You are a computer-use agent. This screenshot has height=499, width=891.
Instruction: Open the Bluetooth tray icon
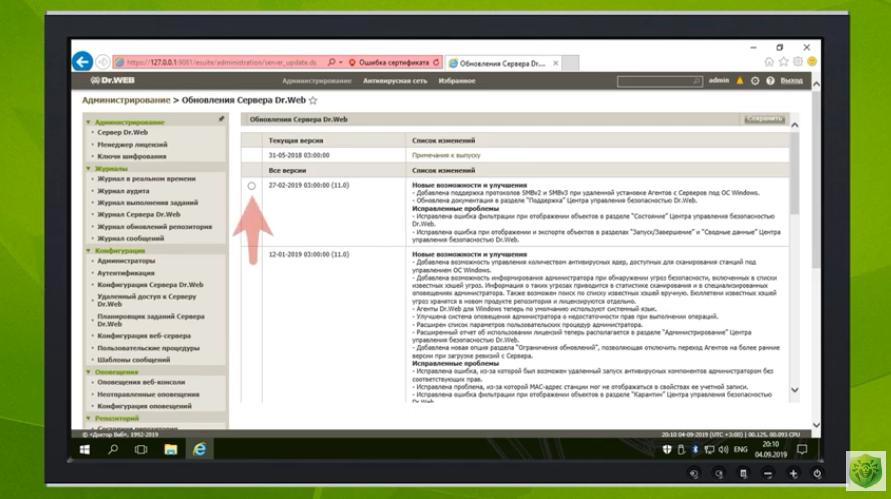(x=694, y=450)
